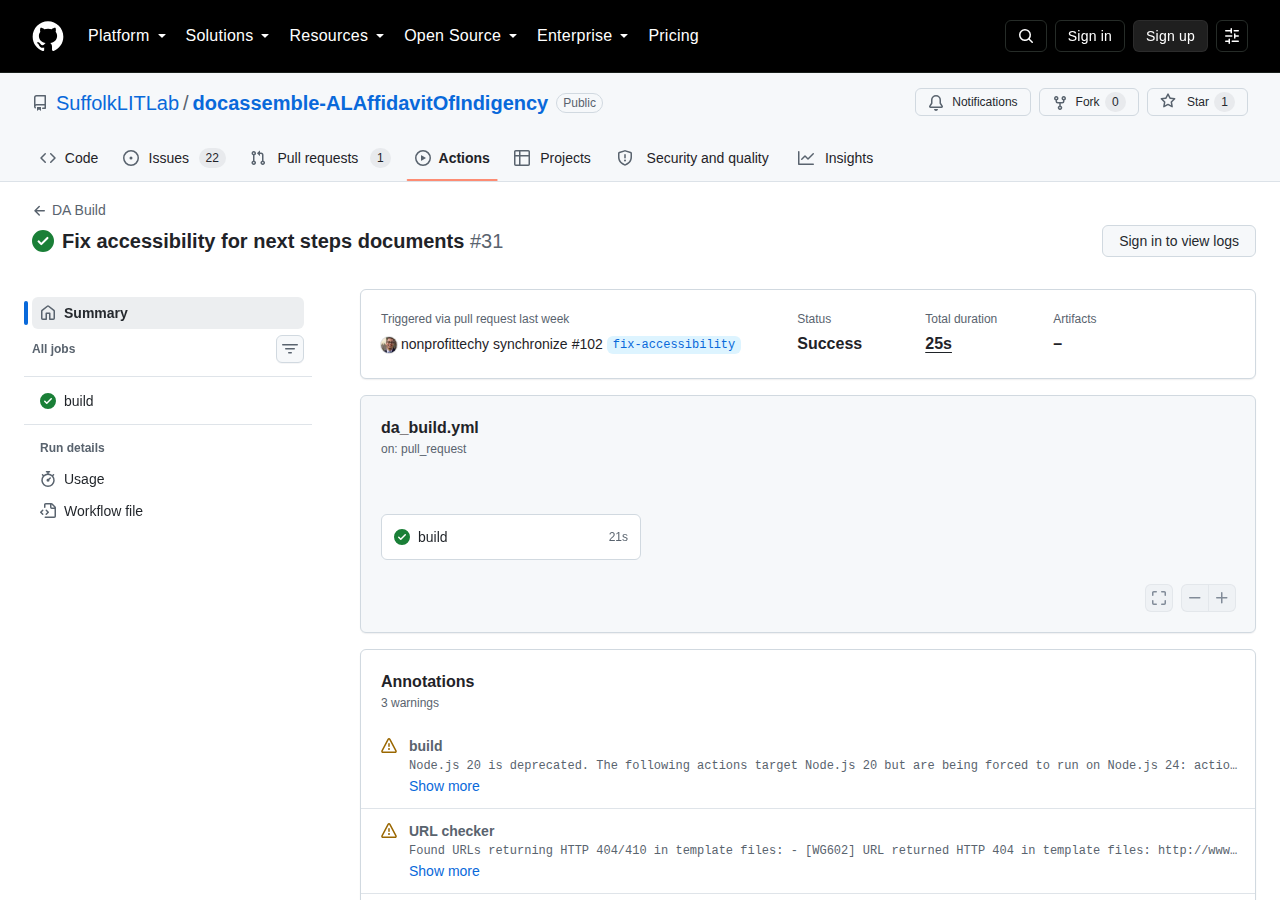Image resolution: width=1280 pixels, height=900 pixels.
Task: Click the Sign up button
Action: pos(1170,36)
